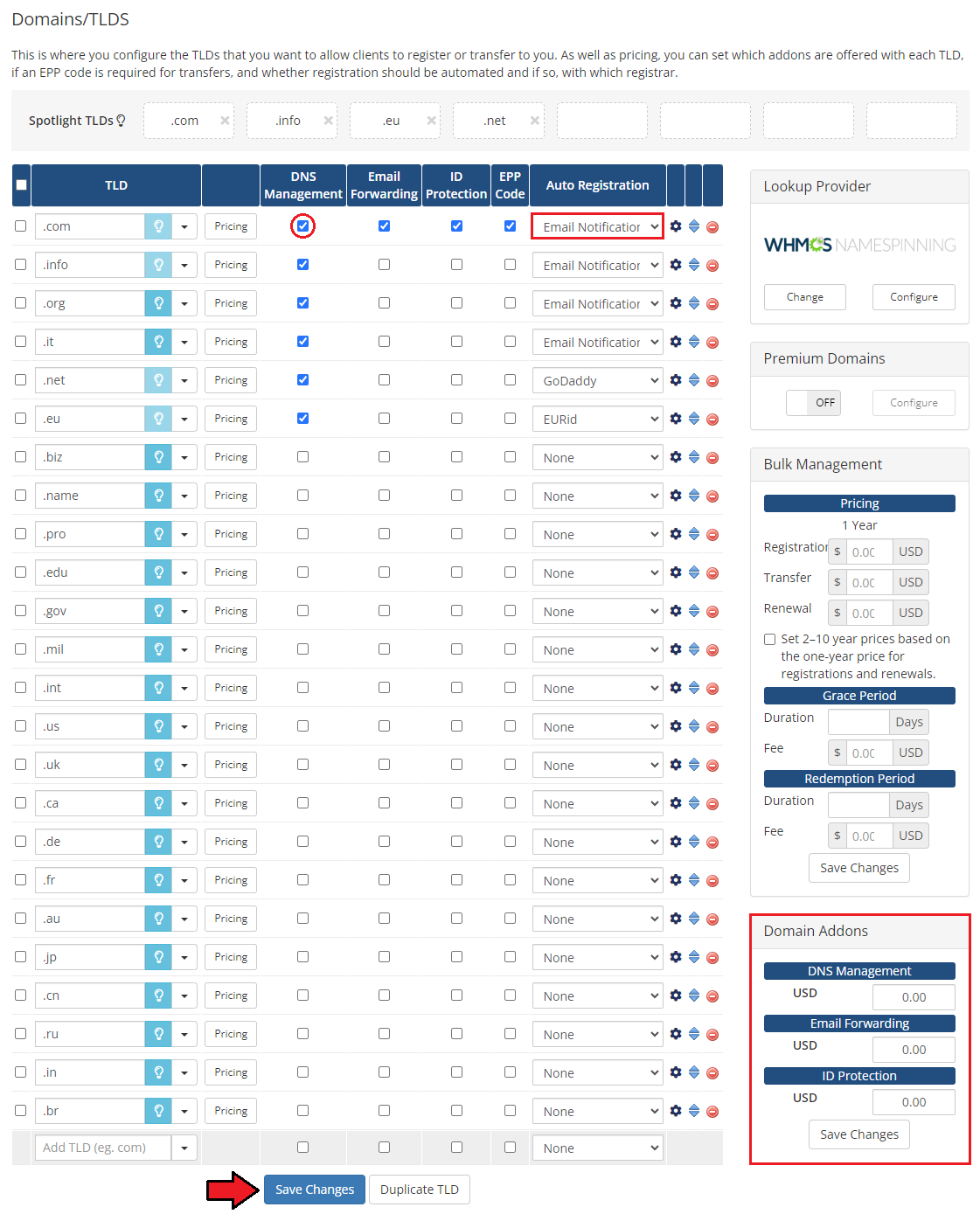Focus Grace Period Duration field
The image size is (980, 1214).
pyautogui.click(x=858, y=722)
